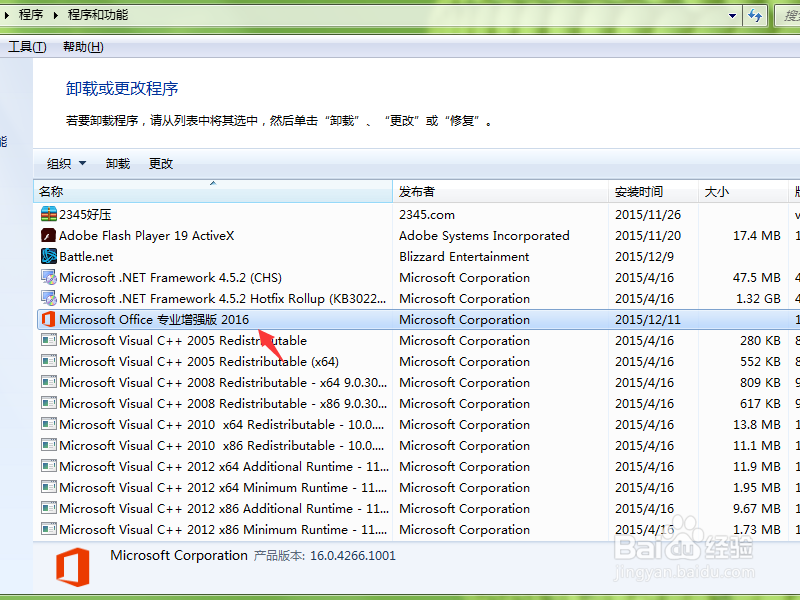
Task: Sort by the 大小 column header
Action: 743,191
